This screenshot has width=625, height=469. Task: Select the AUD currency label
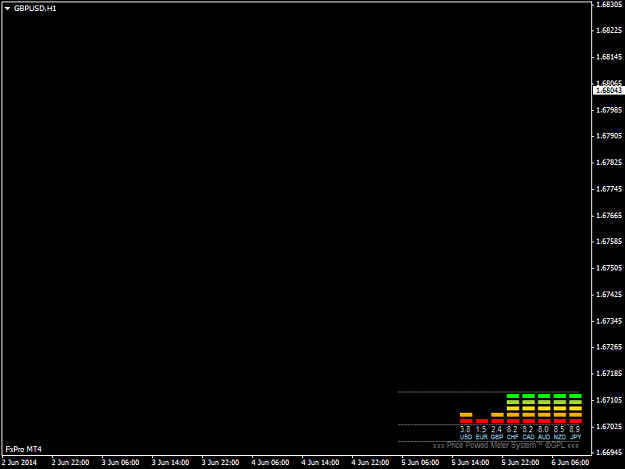pyautogui.click(x=544, y=437)
